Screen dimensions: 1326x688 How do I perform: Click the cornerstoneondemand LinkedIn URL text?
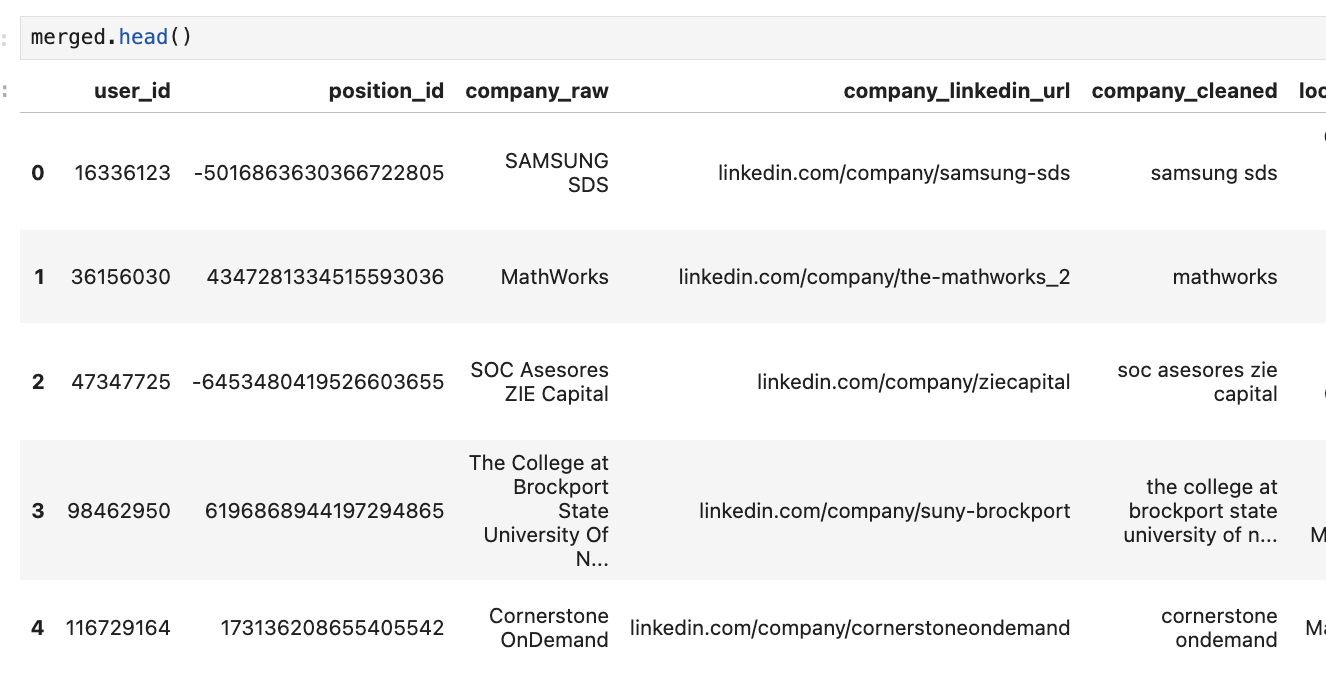[849, 628]
